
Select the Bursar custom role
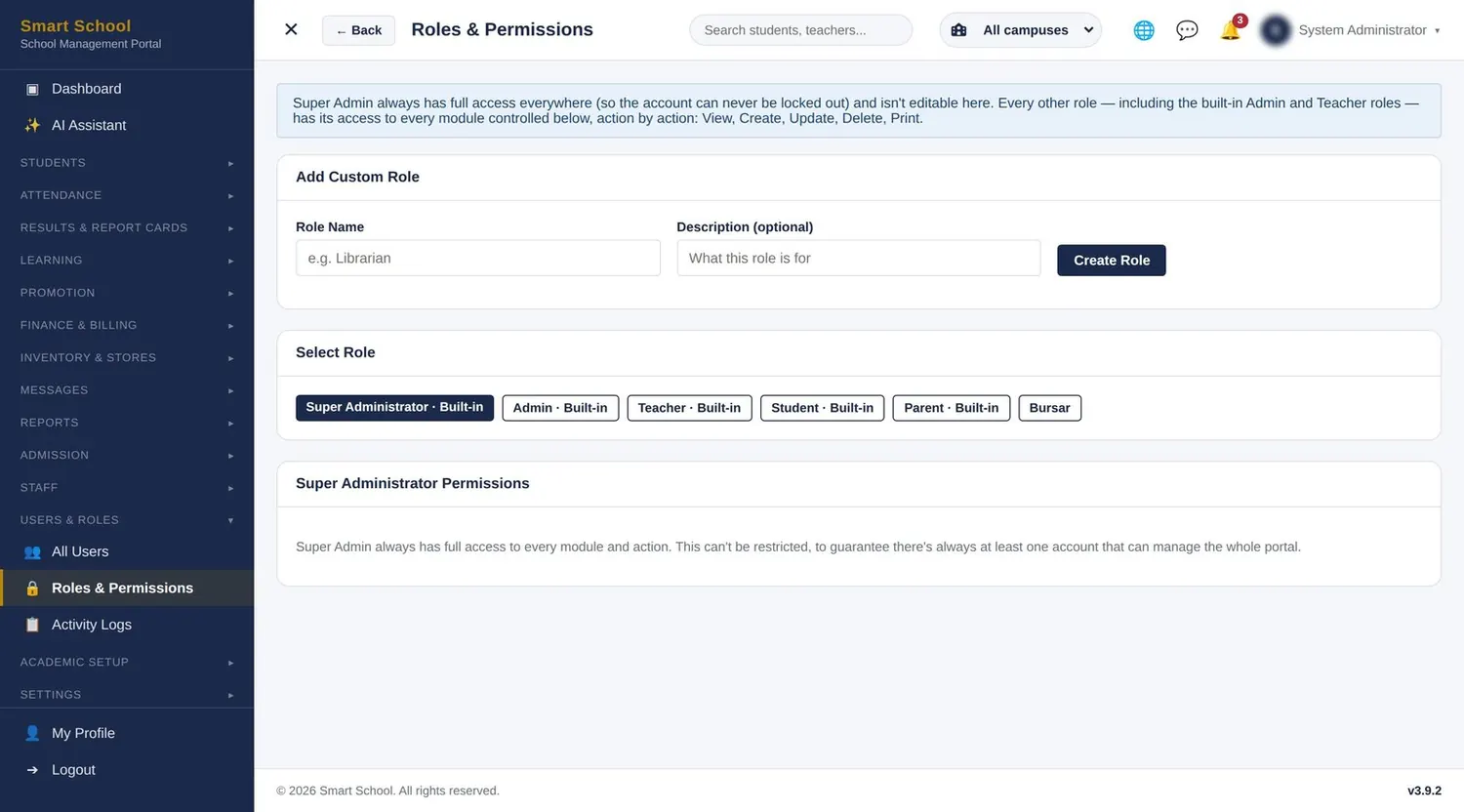tap(1049, 408)
